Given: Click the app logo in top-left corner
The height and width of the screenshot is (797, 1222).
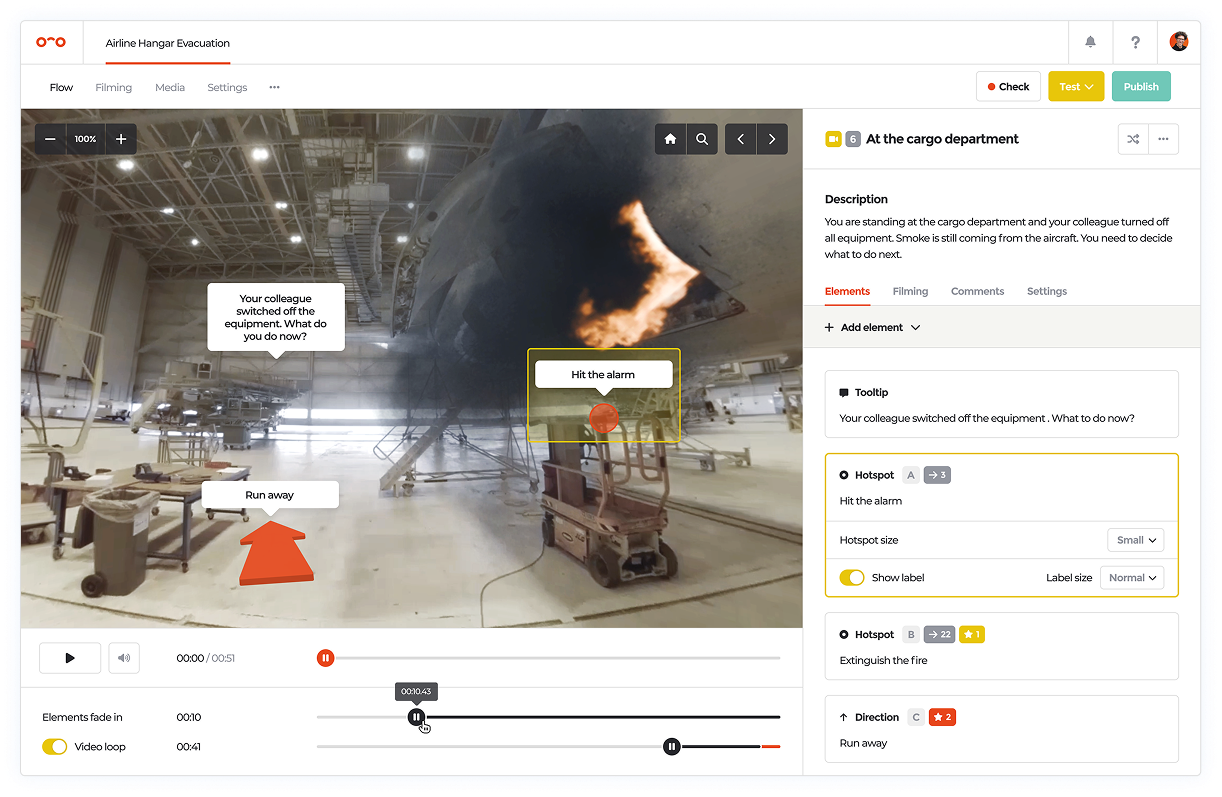Looking at the screenshot, I should pos(50,42).
